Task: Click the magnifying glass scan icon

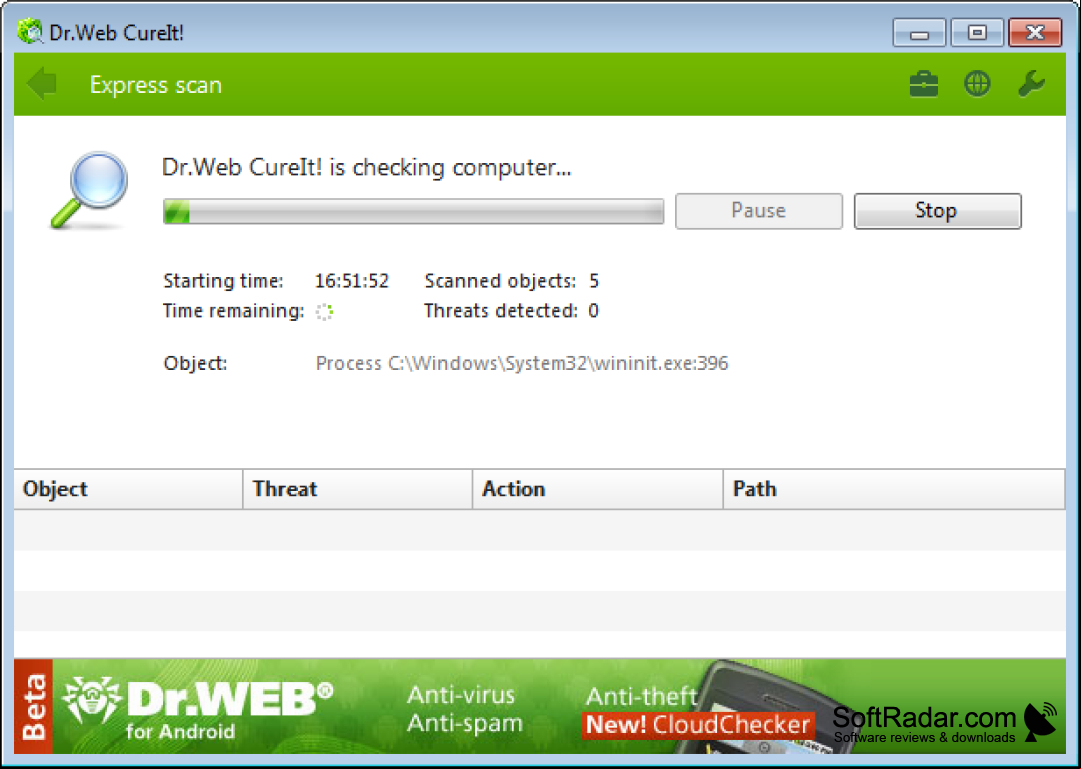Action: click(x=89, y=190)
